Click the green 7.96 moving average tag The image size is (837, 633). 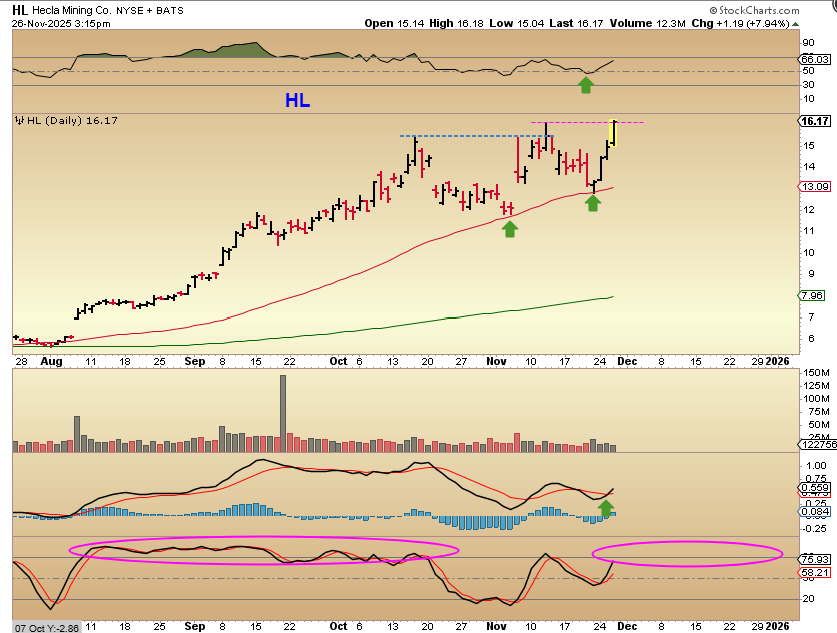(x=812, y=296)
